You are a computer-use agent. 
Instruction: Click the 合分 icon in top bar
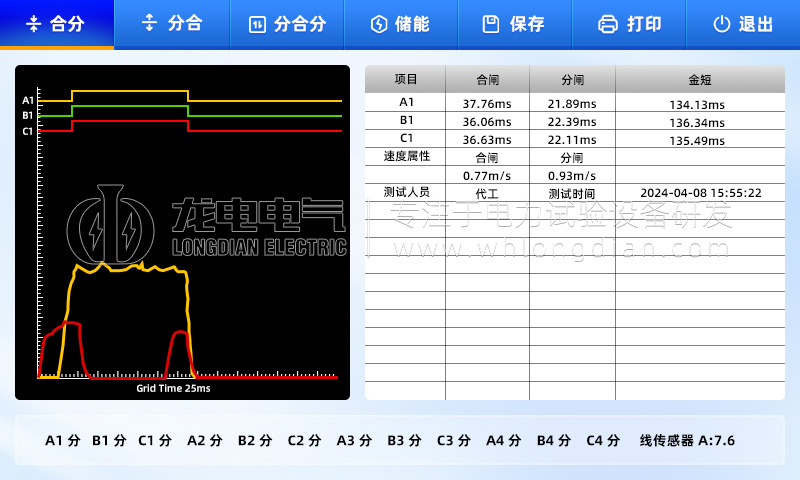[33, 24]
